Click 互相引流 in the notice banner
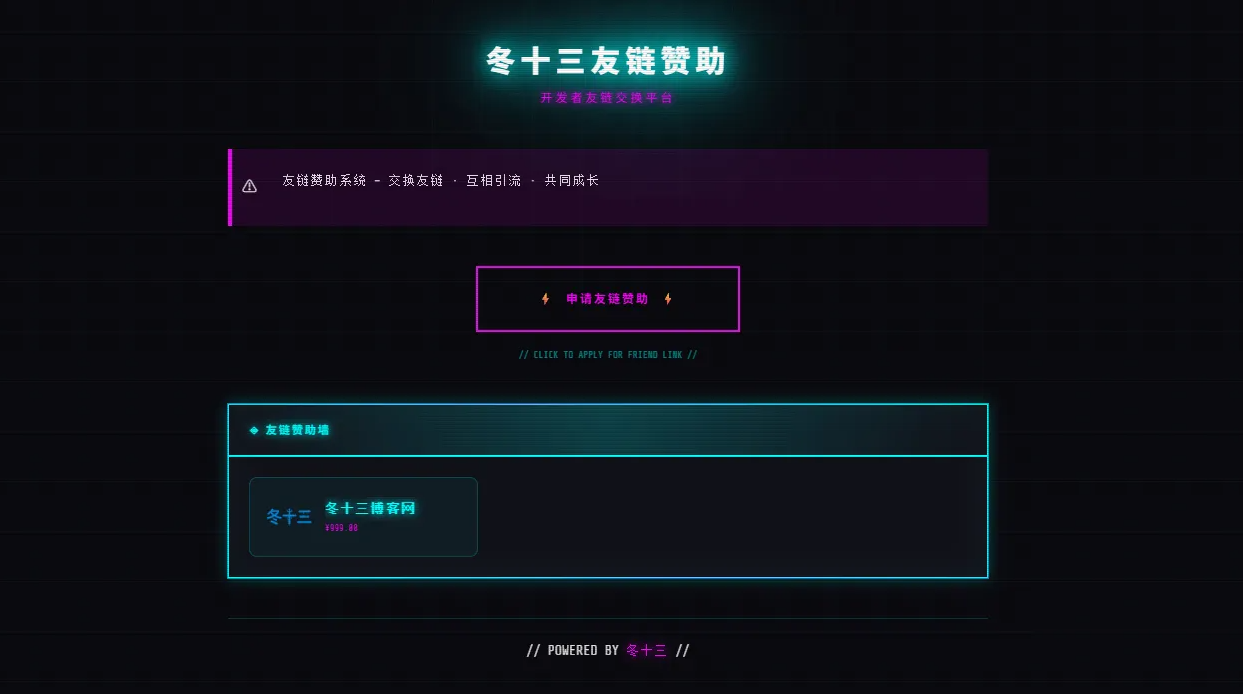 pos(493,181)
